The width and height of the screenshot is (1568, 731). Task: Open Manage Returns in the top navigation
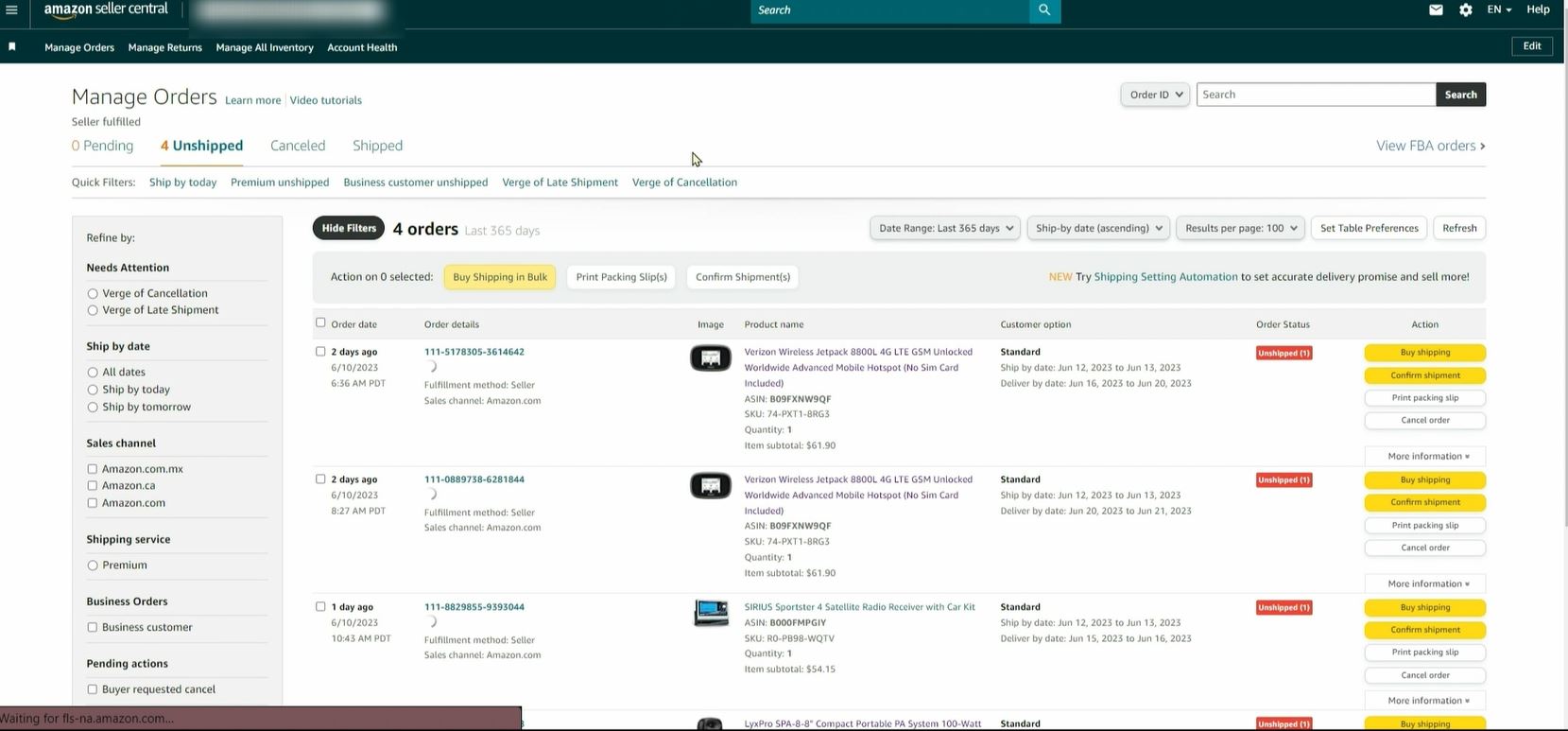pyautogui.click(x=165, y=47)
